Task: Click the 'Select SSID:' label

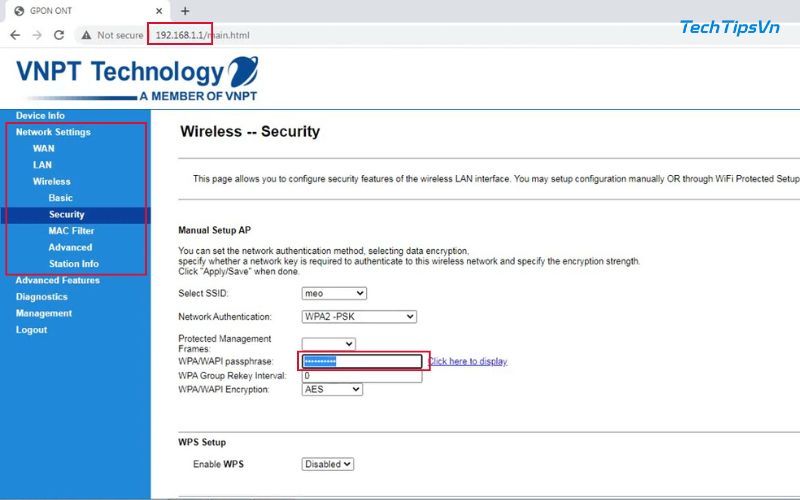Action: (203, 293)
